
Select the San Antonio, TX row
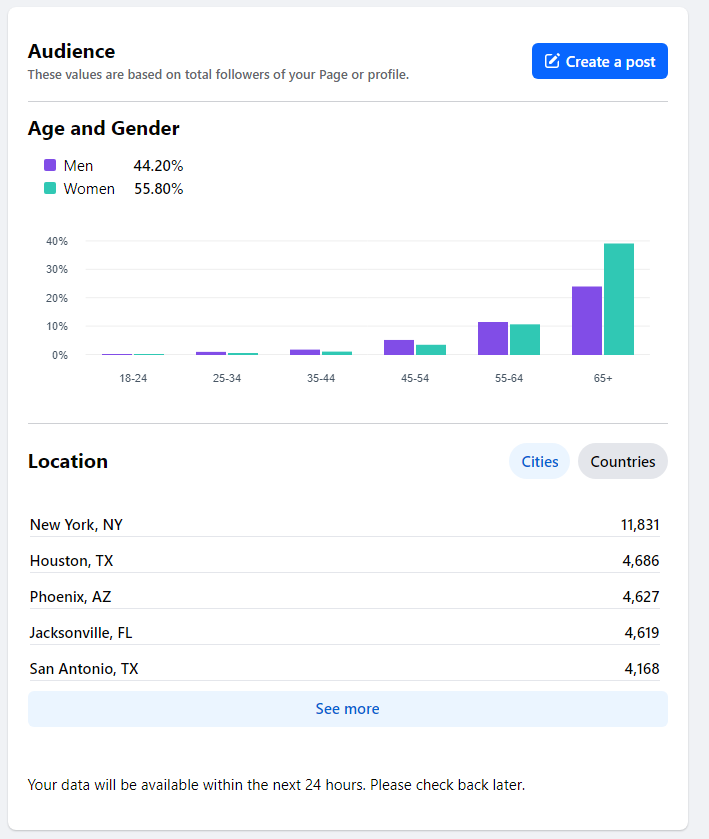345,669
